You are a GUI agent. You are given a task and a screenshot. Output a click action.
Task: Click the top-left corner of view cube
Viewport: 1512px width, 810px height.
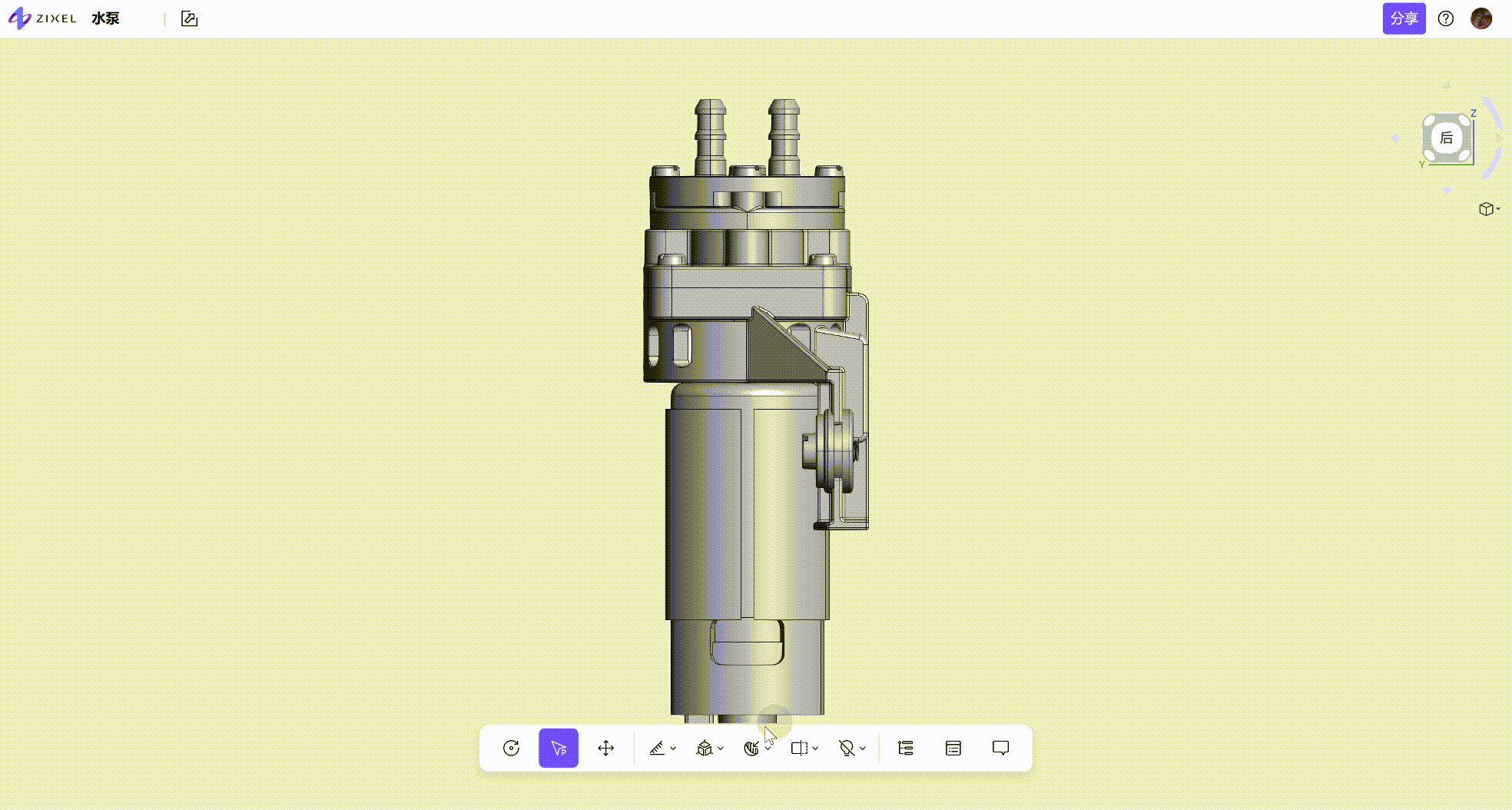pyautogui.click(x=1429, y=121)
